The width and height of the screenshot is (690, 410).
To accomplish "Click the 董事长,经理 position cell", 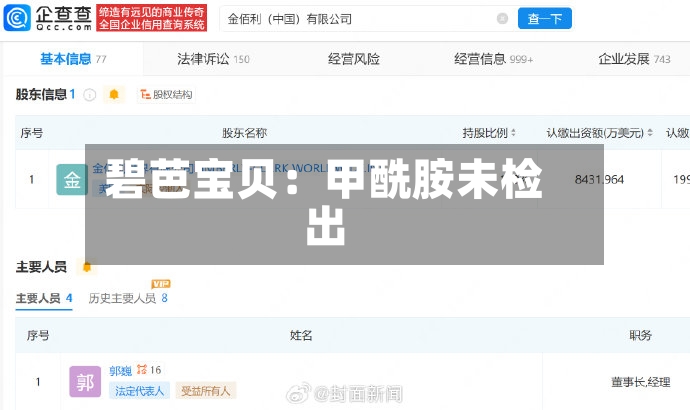I will click(x=640, y=382).
